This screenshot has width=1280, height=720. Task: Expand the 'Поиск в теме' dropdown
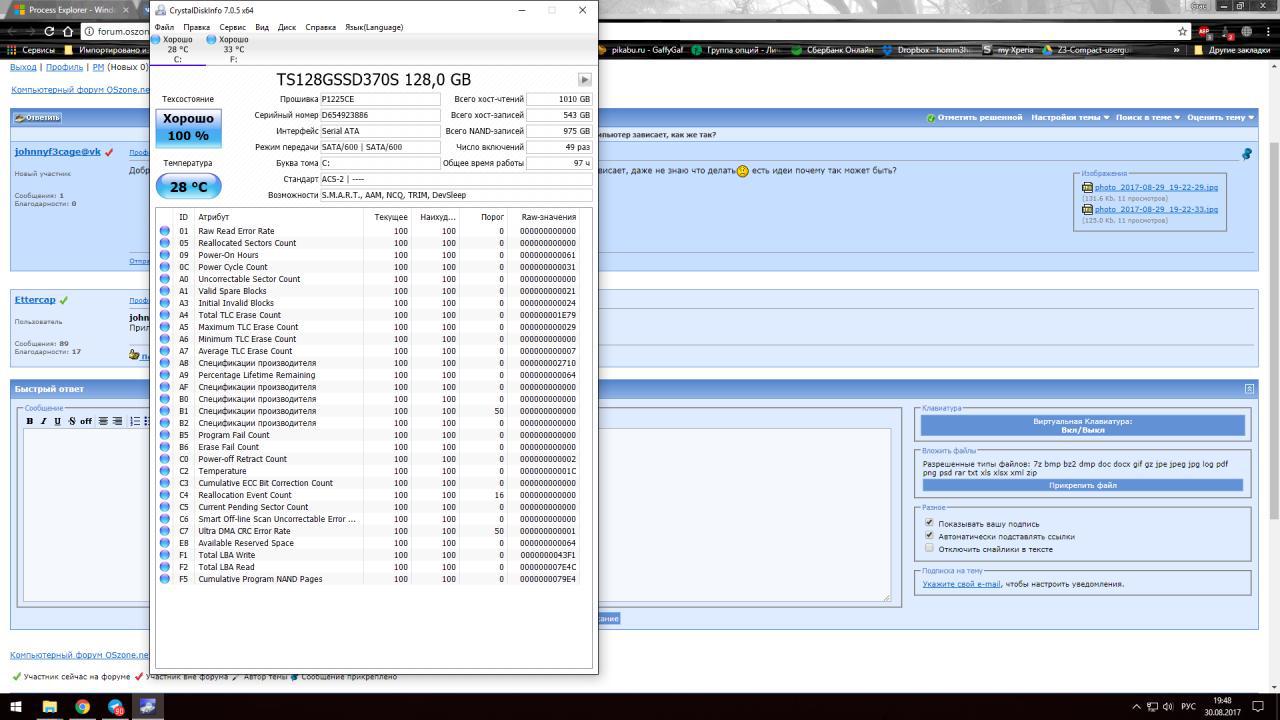coord(1147,117)
